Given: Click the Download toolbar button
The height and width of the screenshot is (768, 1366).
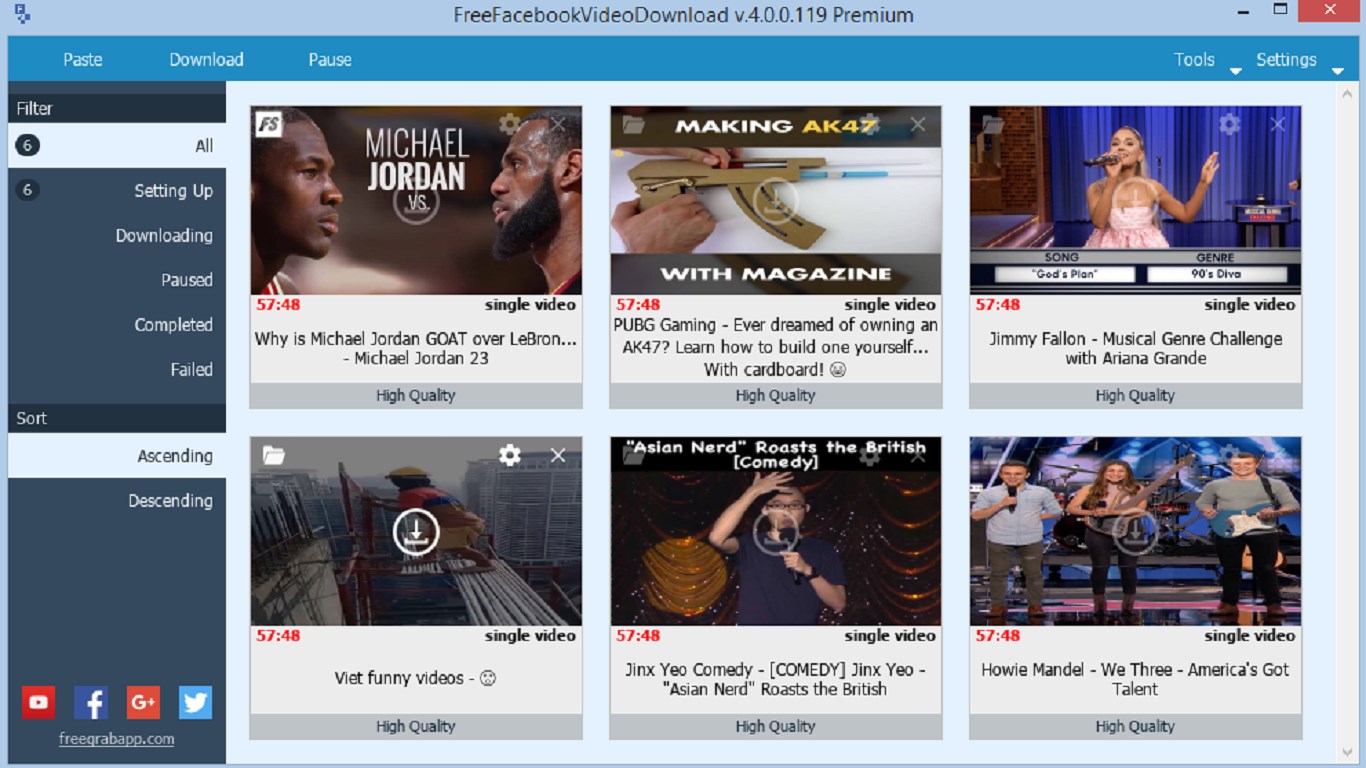Looking at the screenshot, I should tap(206, 60).
